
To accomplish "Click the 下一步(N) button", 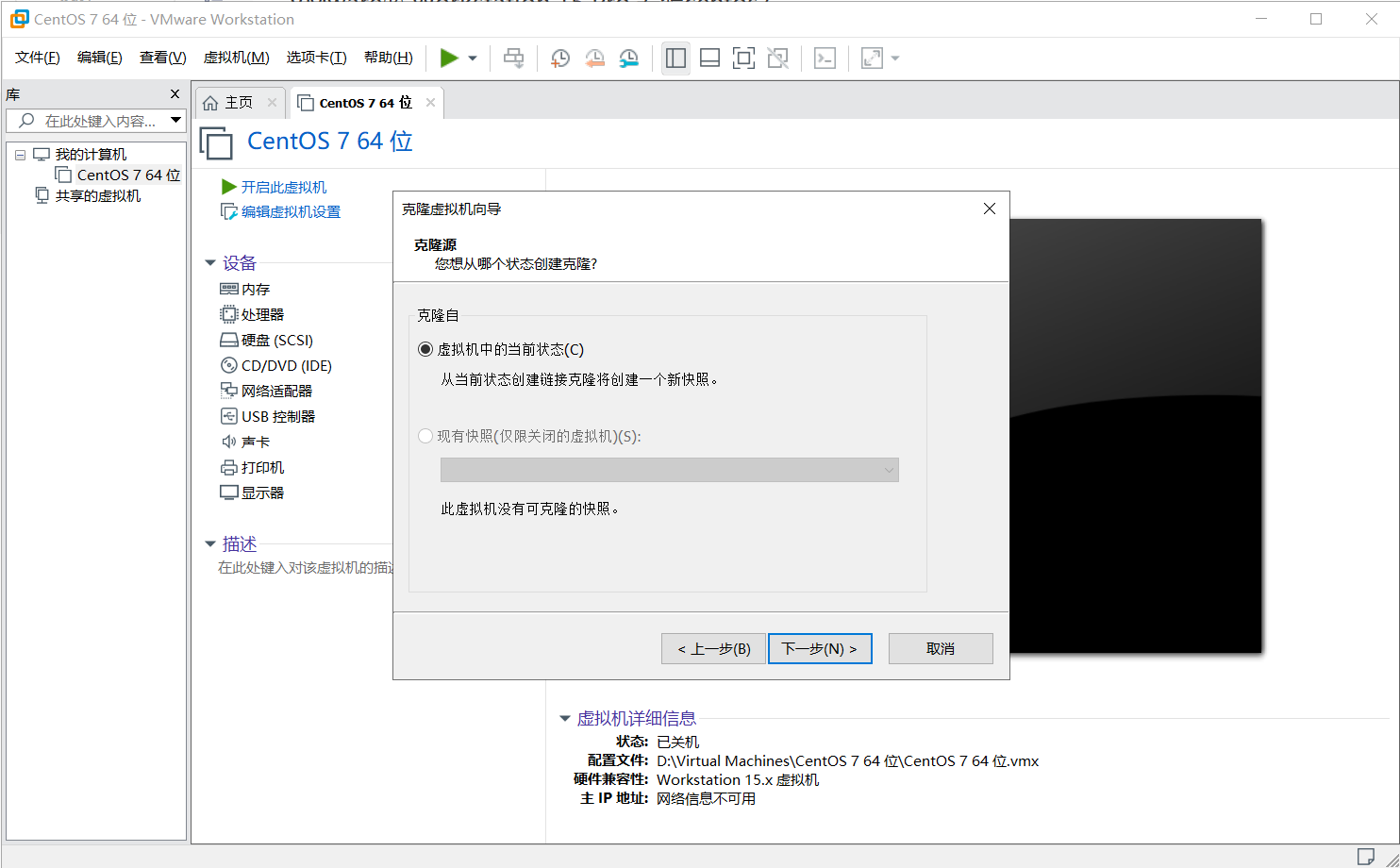I will 820,649.
